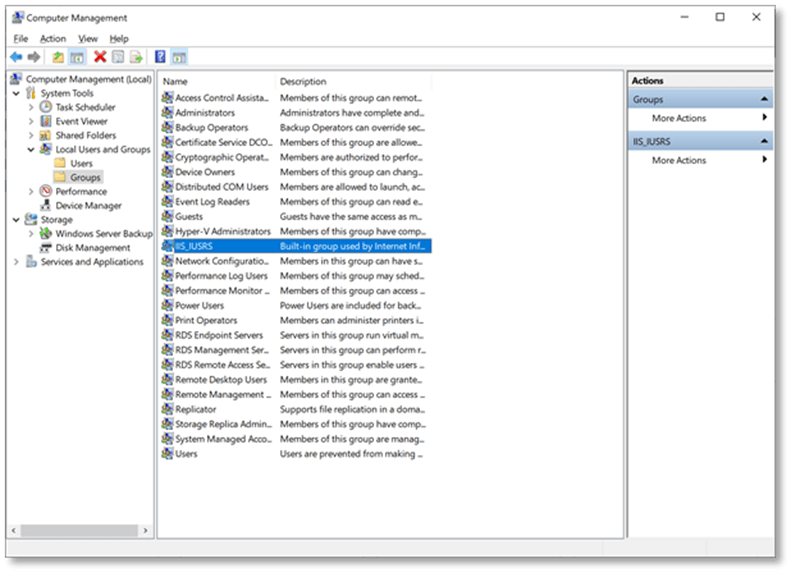This screenshot has width=791, height=573.
Task: Collapse the Groups section in Actions pane
Action: point(764,100)
